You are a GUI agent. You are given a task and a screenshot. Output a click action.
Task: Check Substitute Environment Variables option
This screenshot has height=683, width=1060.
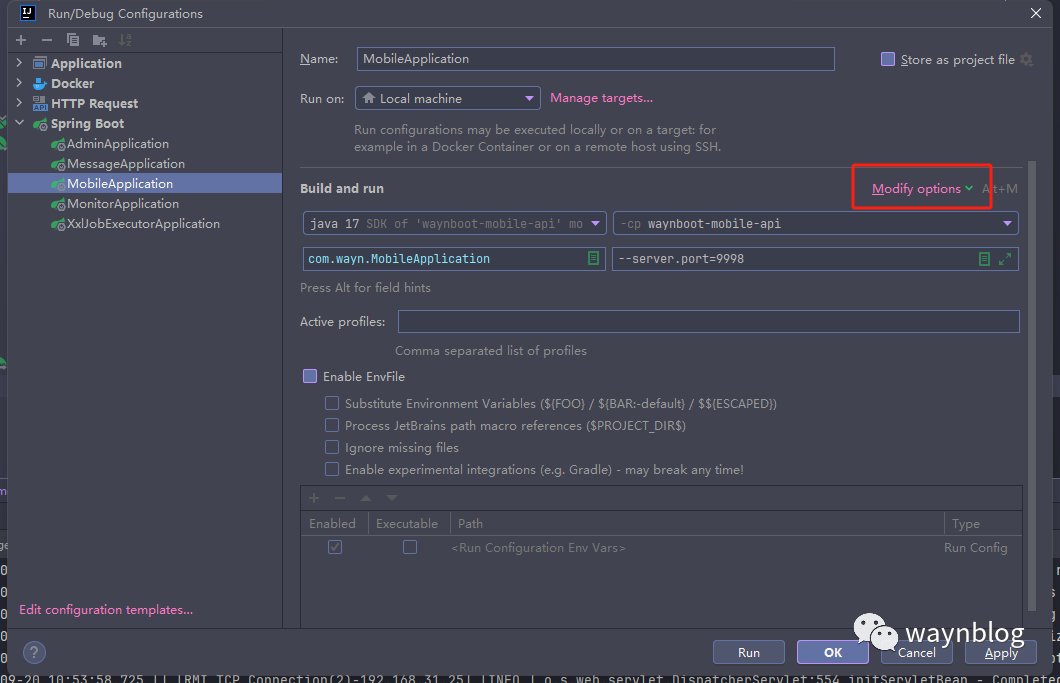coord(332,403)
